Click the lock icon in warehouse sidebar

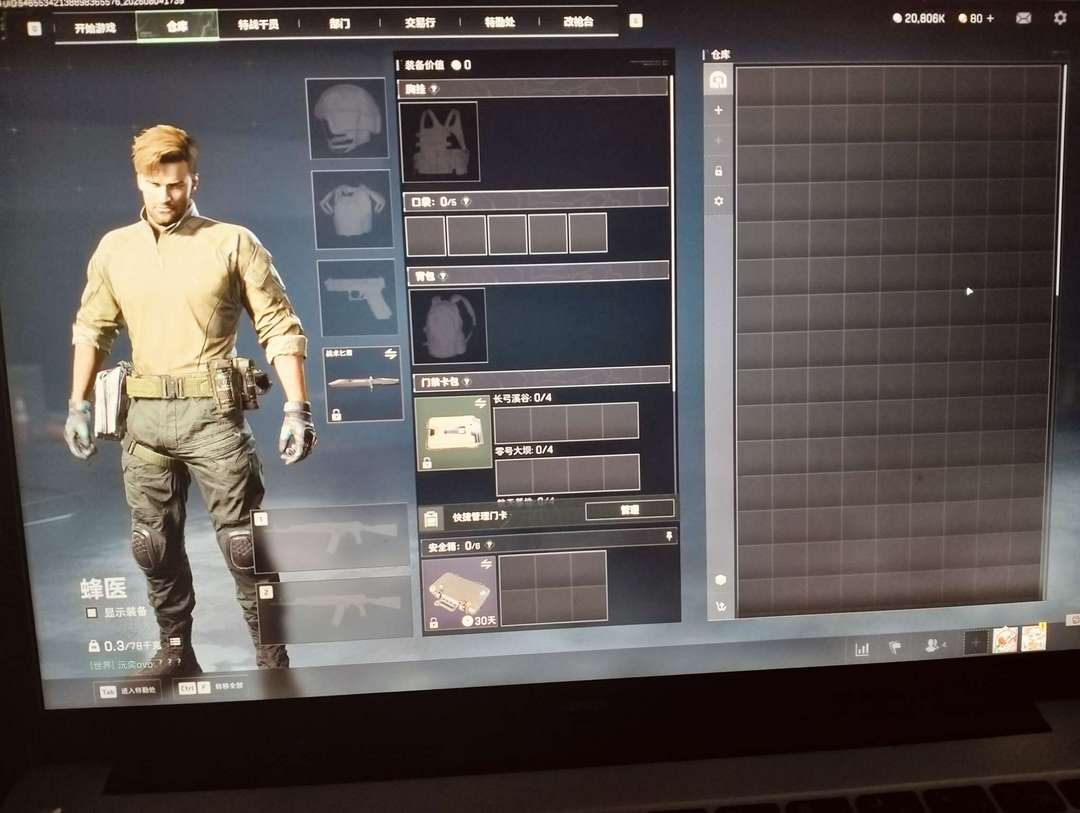click(718, 171)
